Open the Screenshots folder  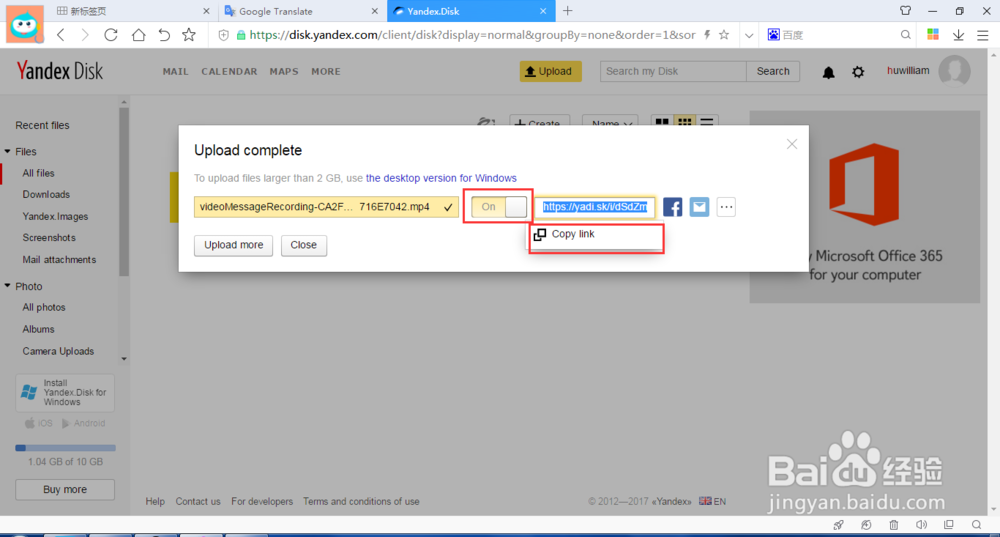(x=49, y=237)
